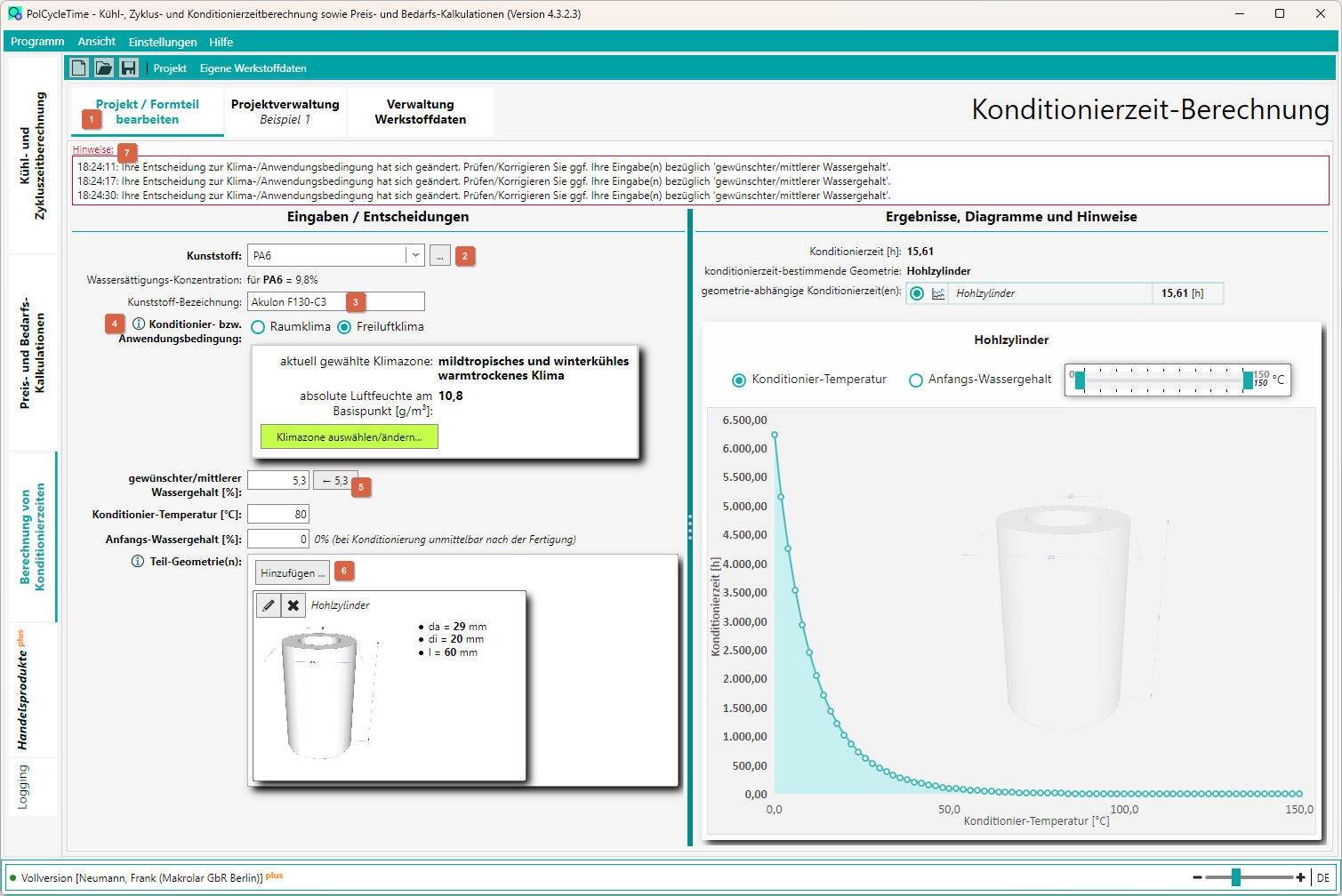Open a project with the folder icon

pos(104,68)
